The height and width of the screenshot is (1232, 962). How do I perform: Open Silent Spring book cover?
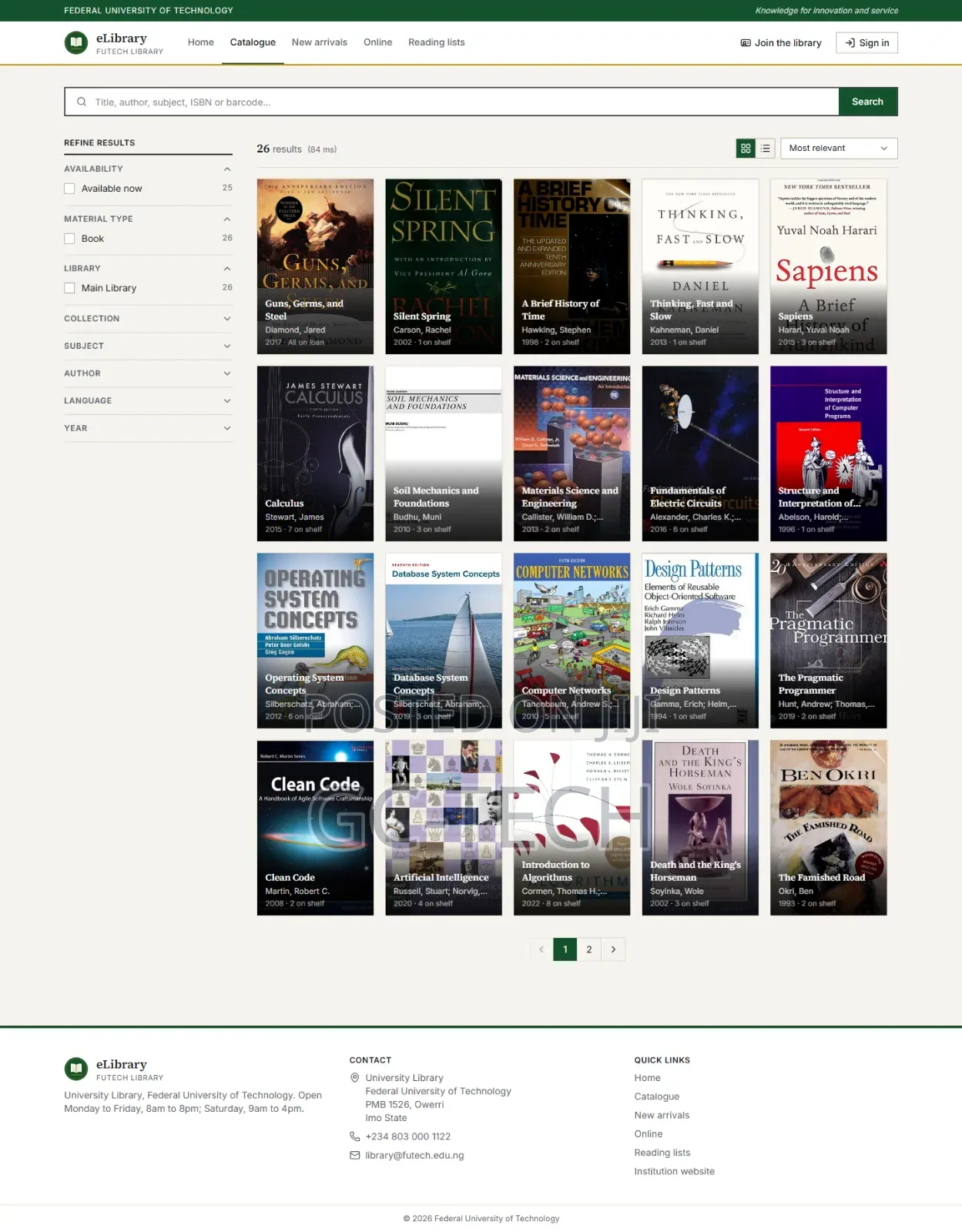click(444, 266)
